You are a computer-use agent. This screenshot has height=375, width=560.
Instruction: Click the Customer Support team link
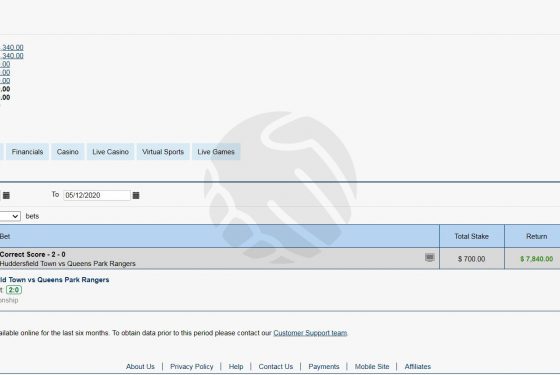tap(310, 333)
